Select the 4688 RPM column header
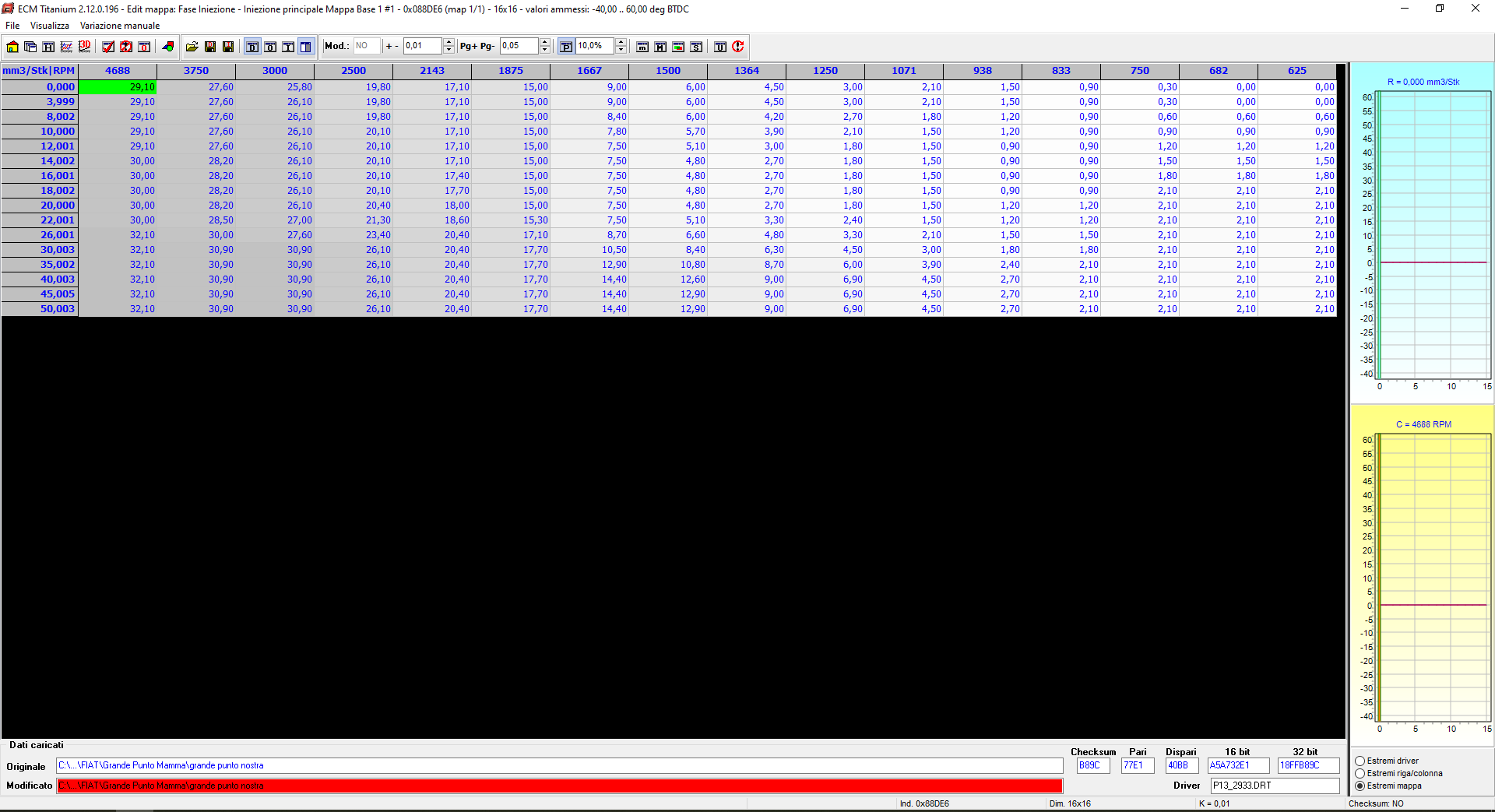Image resolution: width=1495 pixels, height=812 pixels. point(118,71)
